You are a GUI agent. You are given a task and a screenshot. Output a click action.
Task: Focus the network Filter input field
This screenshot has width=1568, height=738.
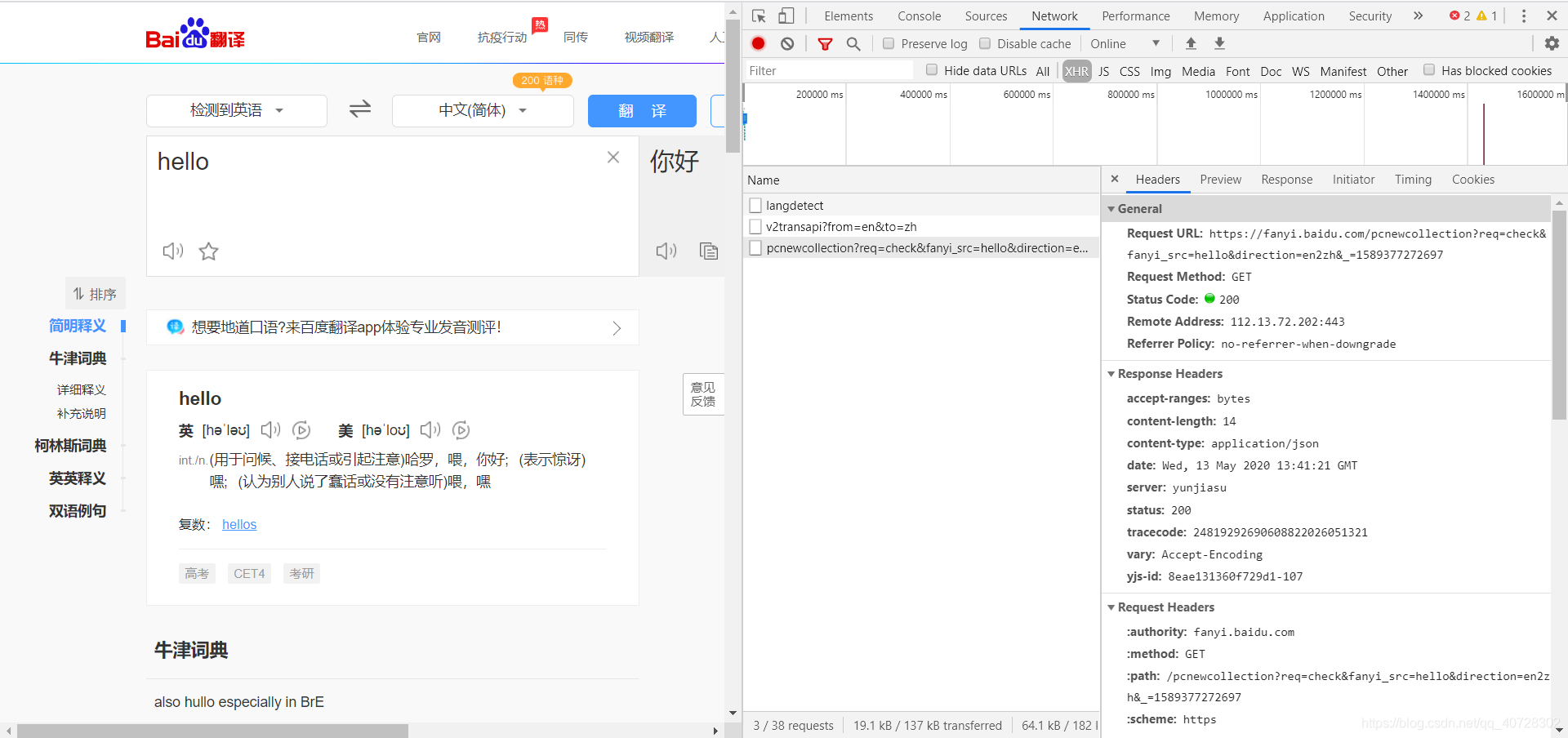[829, 71]
